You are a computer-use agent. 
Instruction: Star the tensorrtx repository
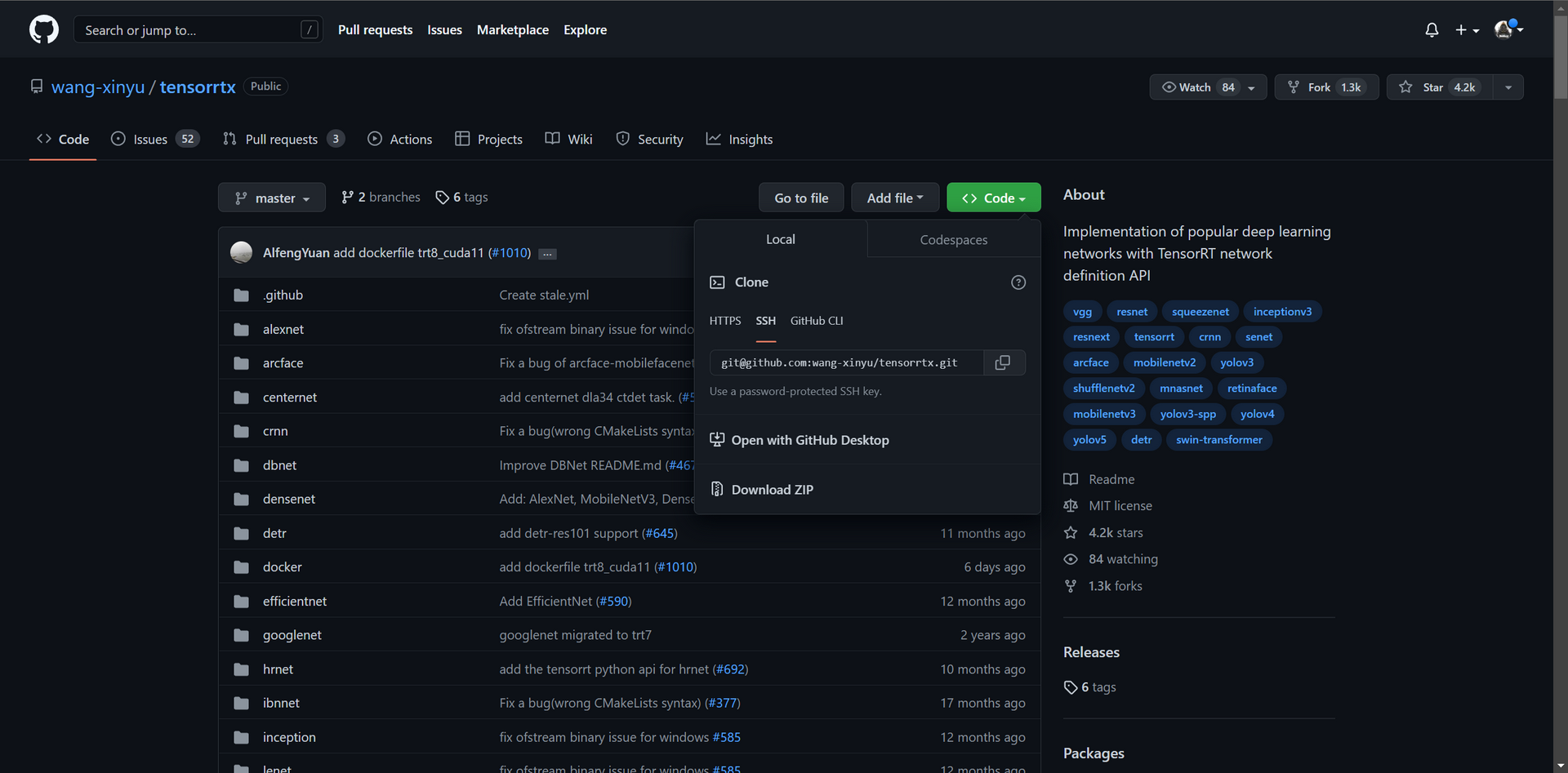(1439, 87)
